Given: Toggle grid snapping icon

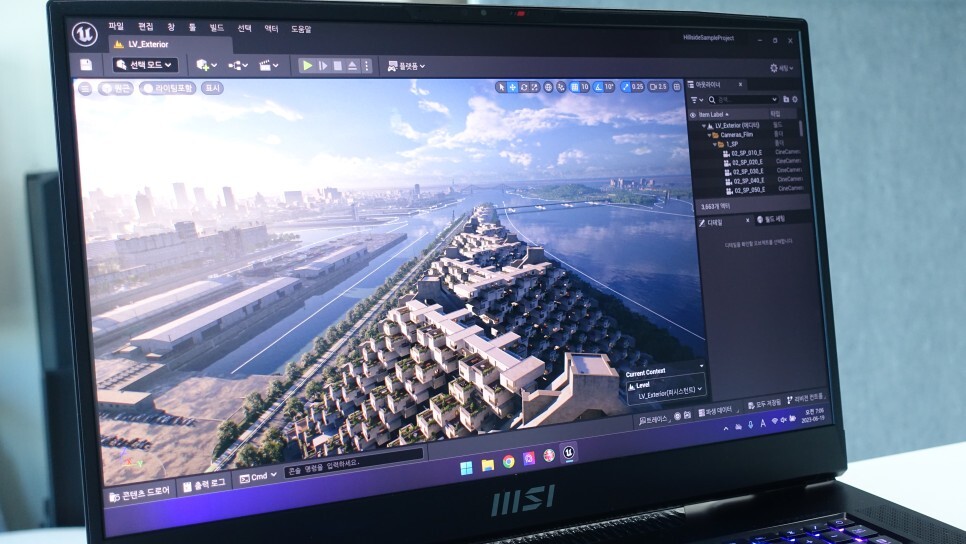Looking at the screenshot, I should (x=575, y=87).
